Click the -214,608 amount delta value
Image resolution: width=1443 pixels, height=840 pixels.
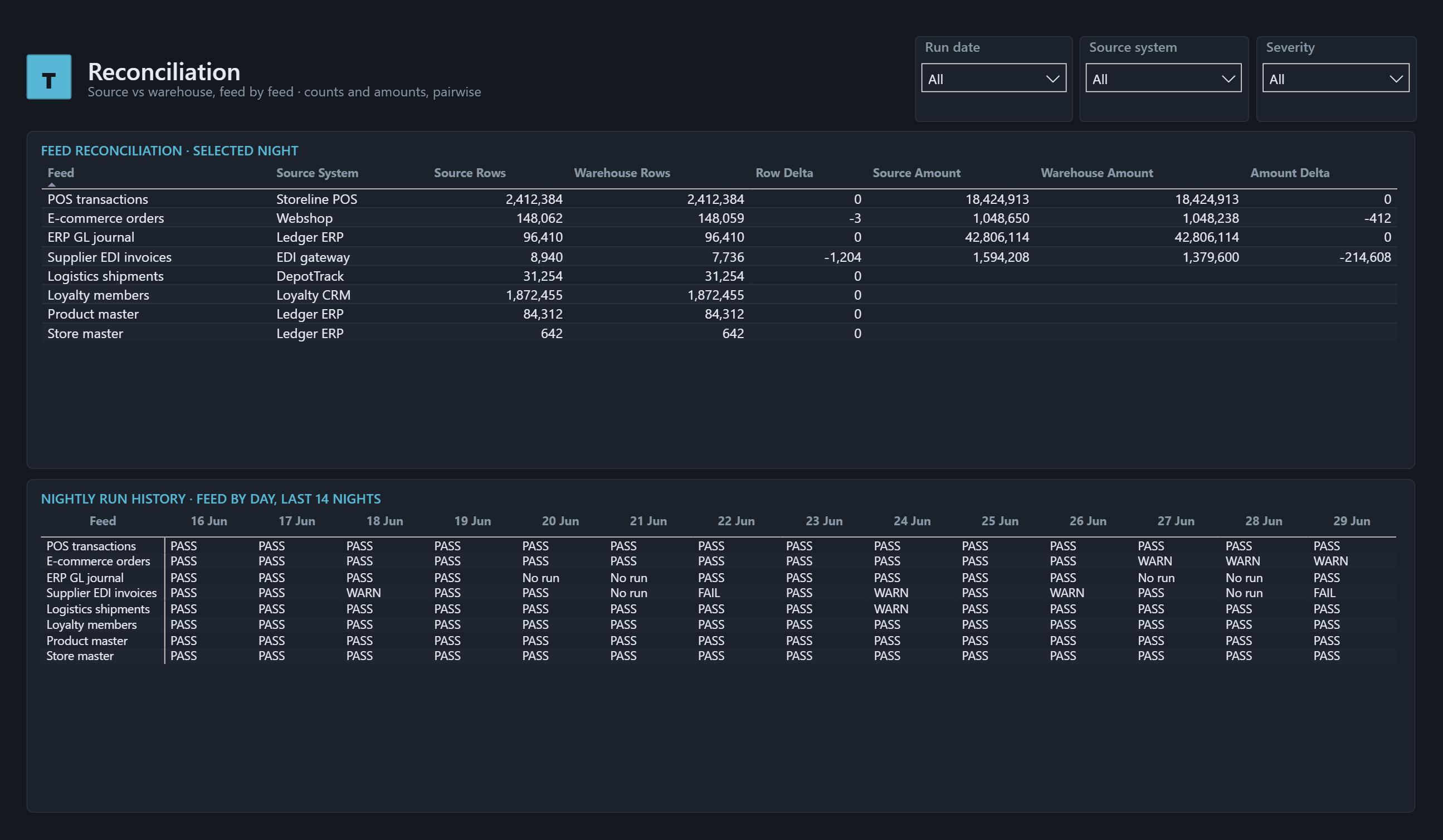pyautogui.click(x=1364, y=257)
